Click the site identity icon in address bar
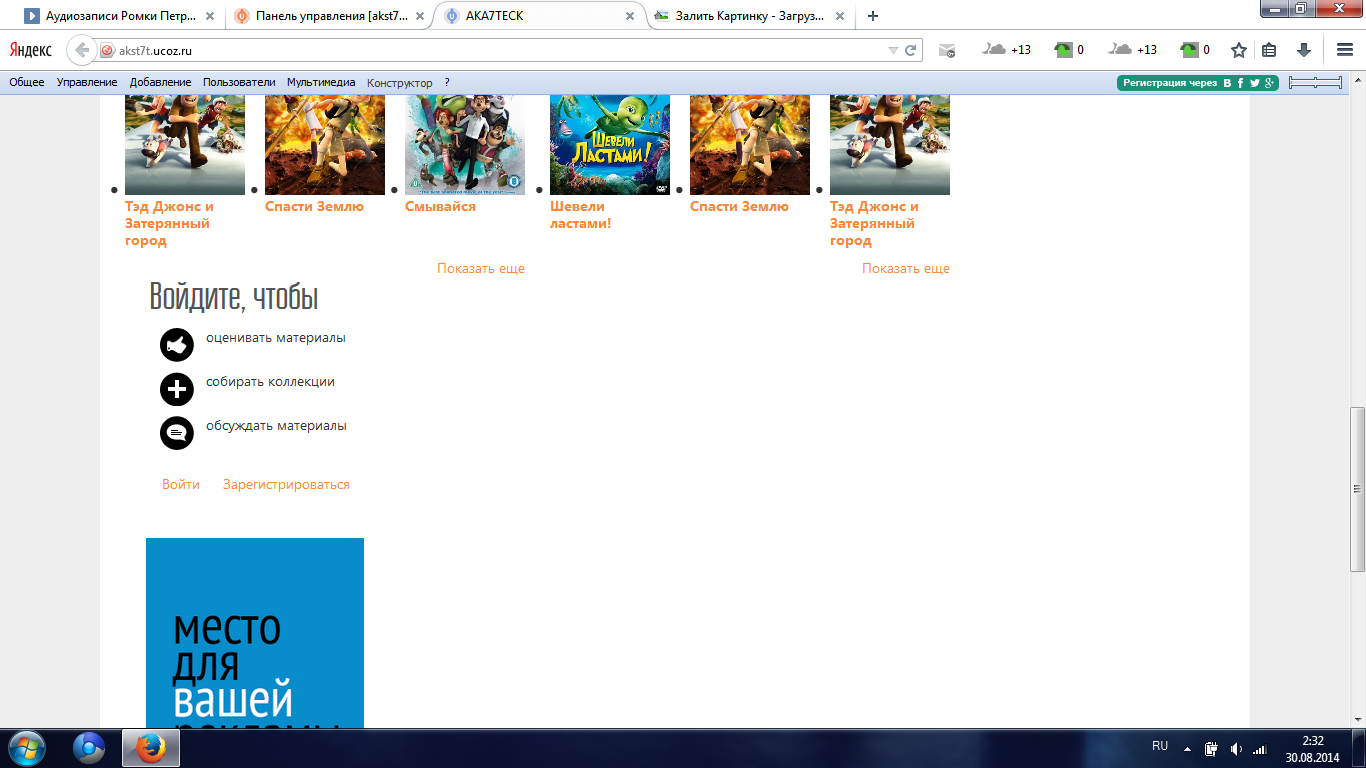Viewport: 1366px width, 768px height. point(107,50)
